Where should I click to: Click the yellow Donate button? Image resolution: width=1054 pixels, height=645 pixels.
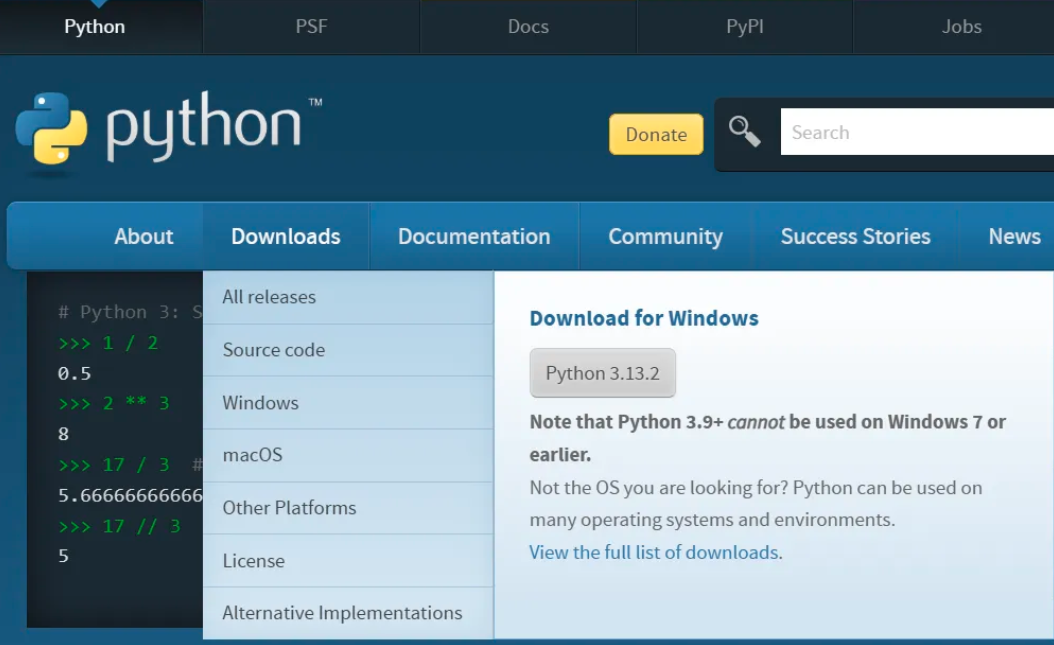point(656,134)
